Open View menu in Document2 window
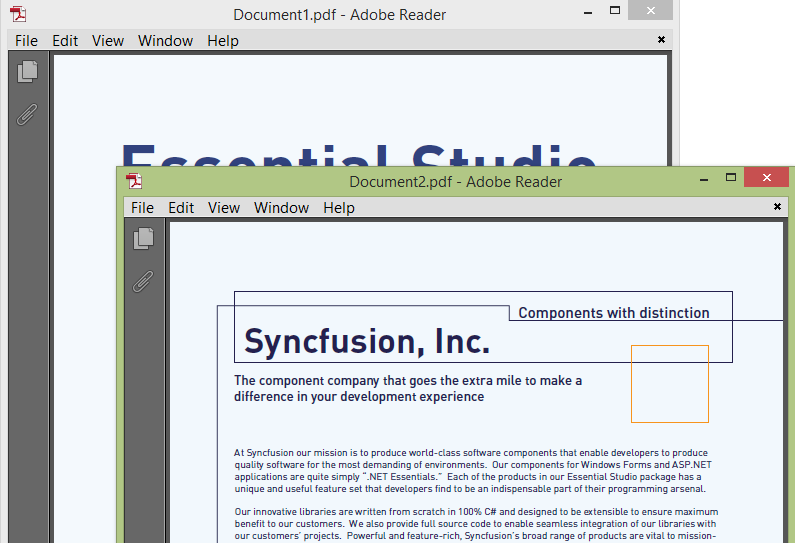Viewport: 795px width, 543px height. [x=224, y=207]
